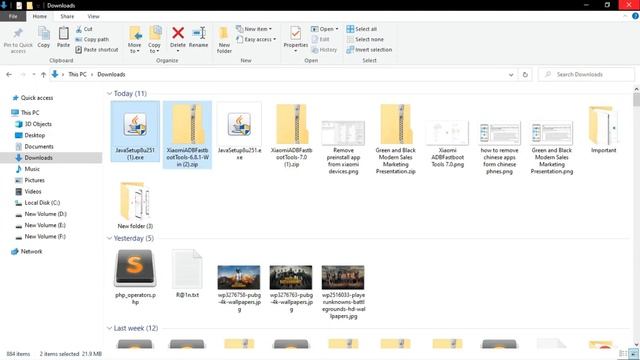Collapse the Last week (12) group
Viewport: 640px width, 360px height.
(x=109, y=328)
